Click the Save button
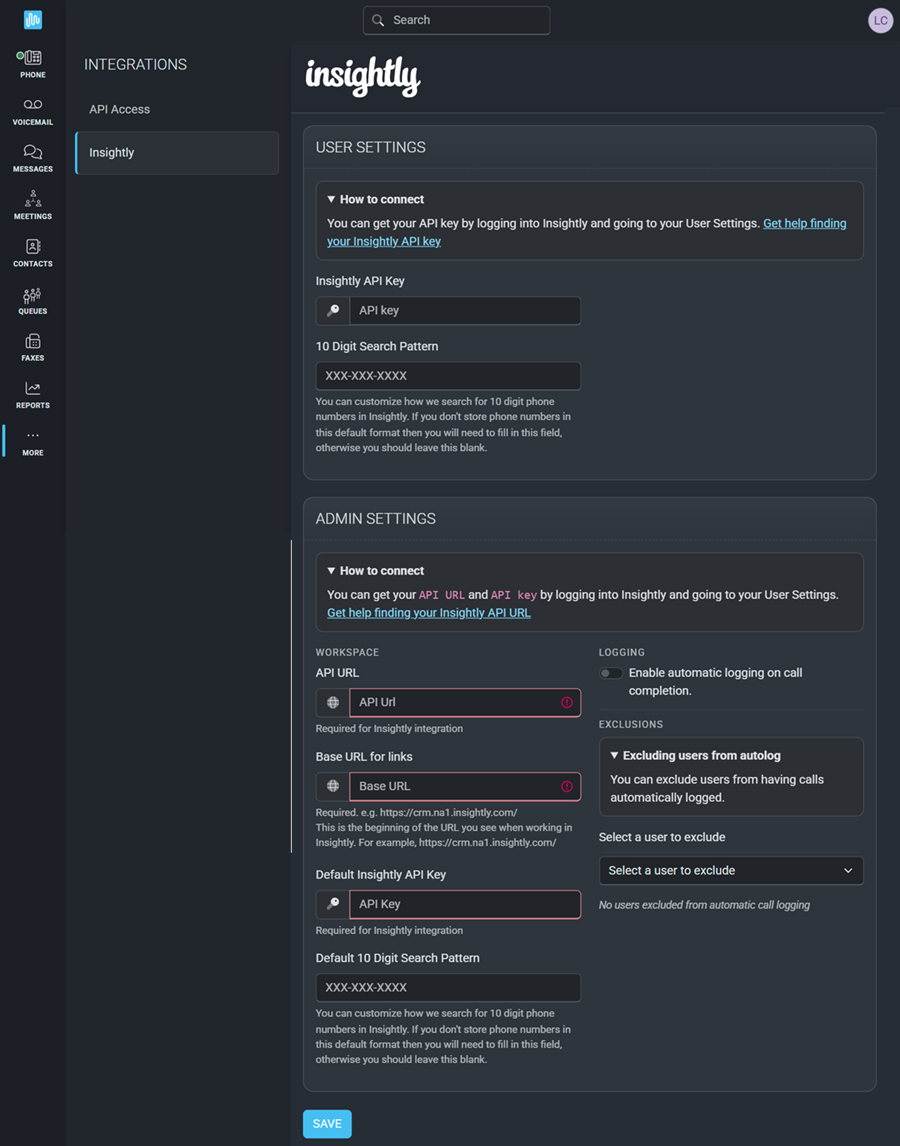 (x=327, y=1124)
